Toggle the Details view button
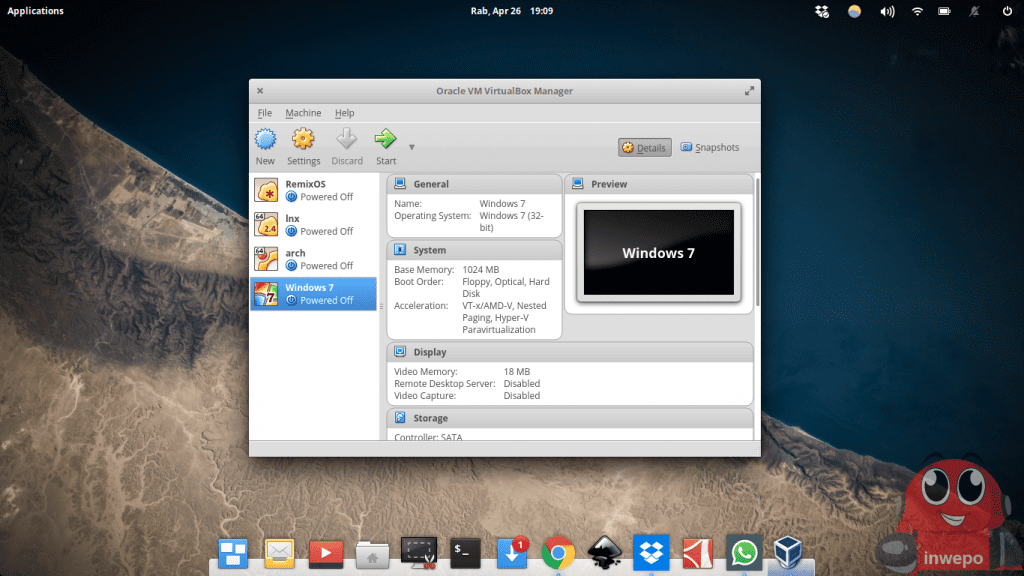The image size is (1024, 576). pos(644,148)
